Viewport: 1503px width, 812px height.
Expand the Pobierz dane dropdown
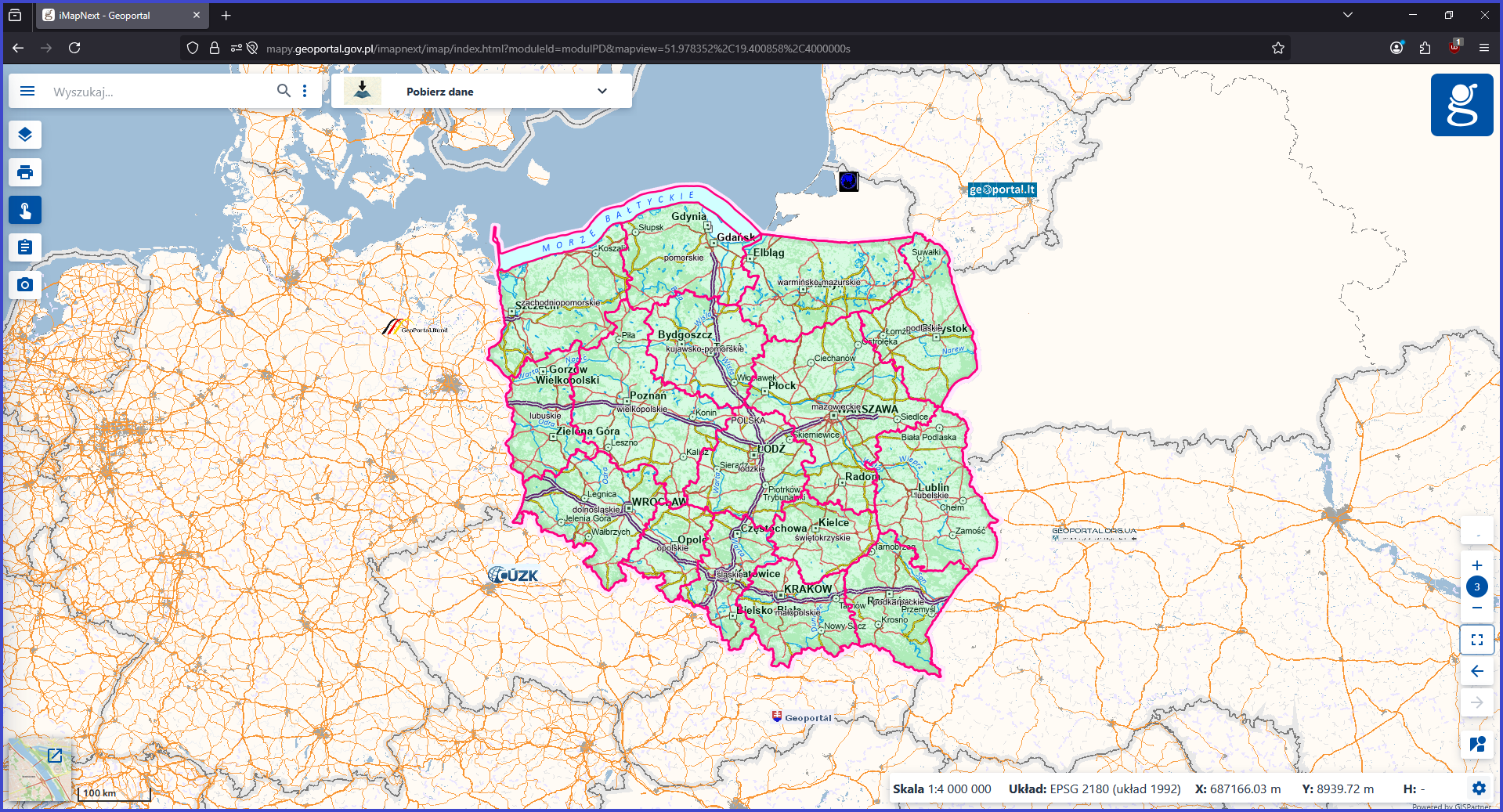pos(602,91)
